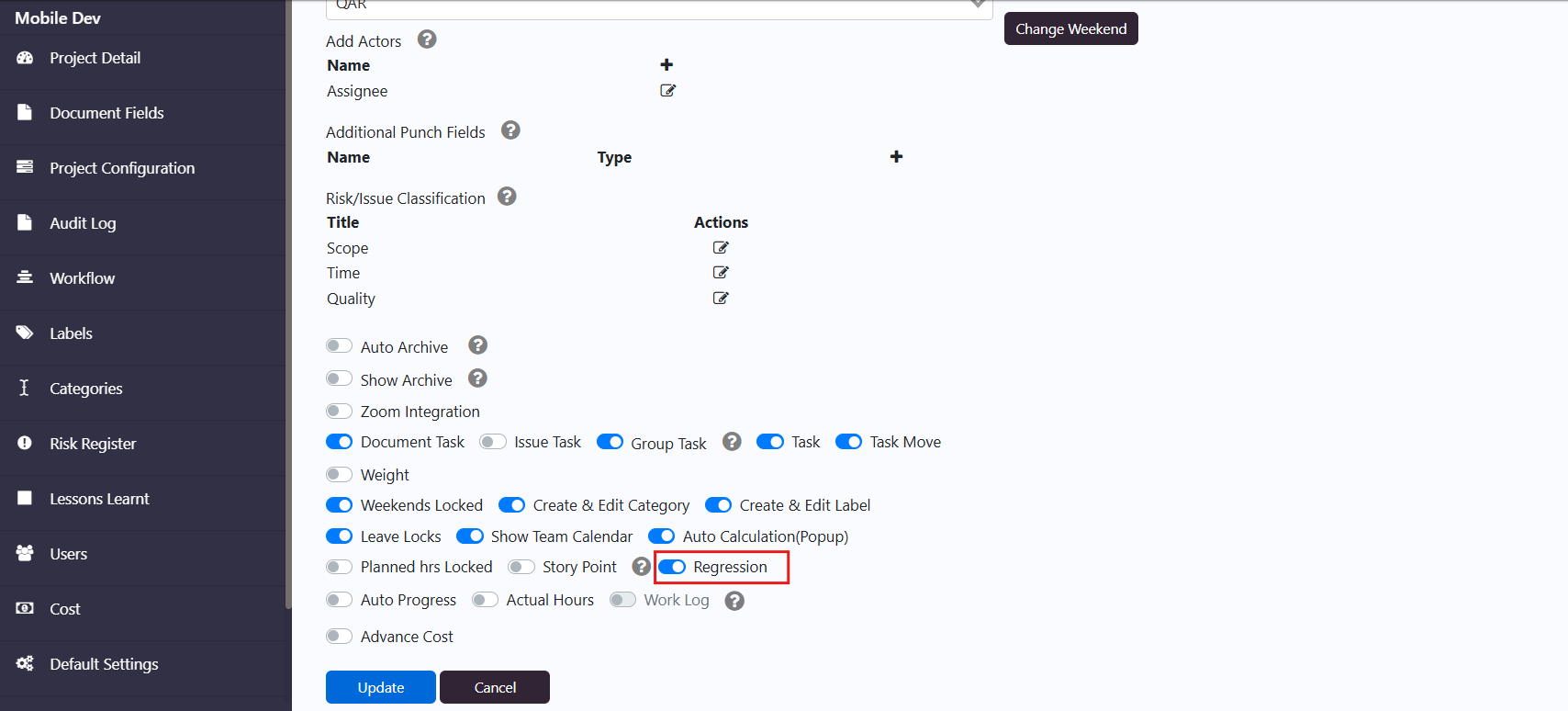Click the Change Weekend button
Viewport: 1568px width, 711px height.
1070,28
